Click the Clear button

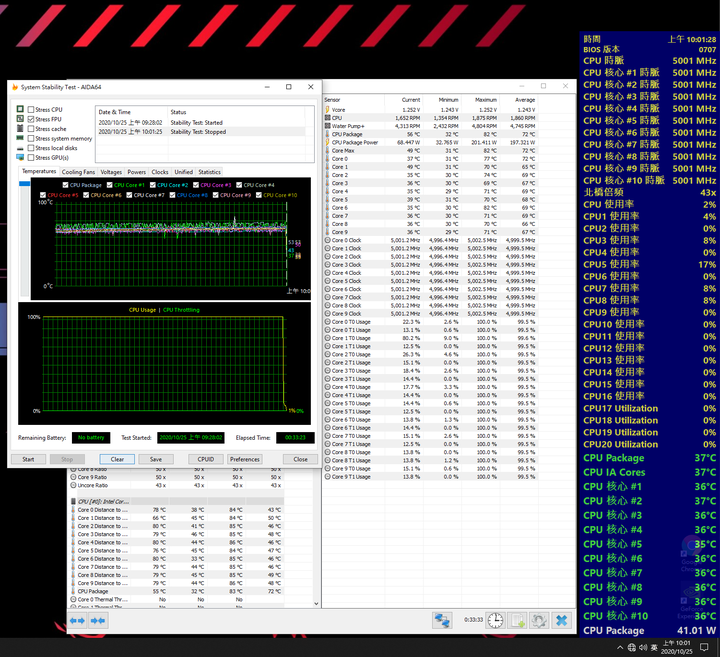coord(117,459)
